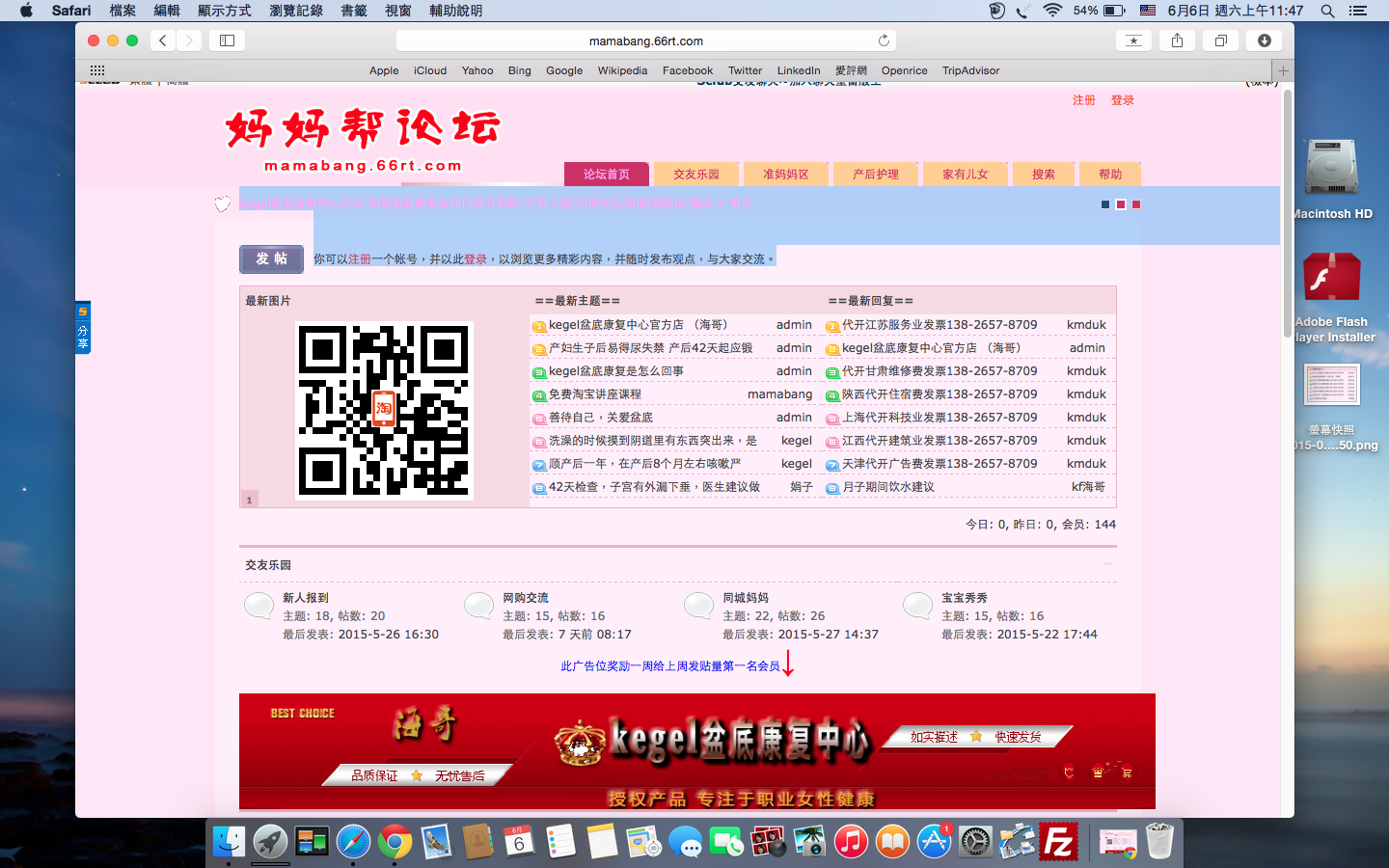
Task: Open the TripAdvisor bookmark
Action: (970, 70)
